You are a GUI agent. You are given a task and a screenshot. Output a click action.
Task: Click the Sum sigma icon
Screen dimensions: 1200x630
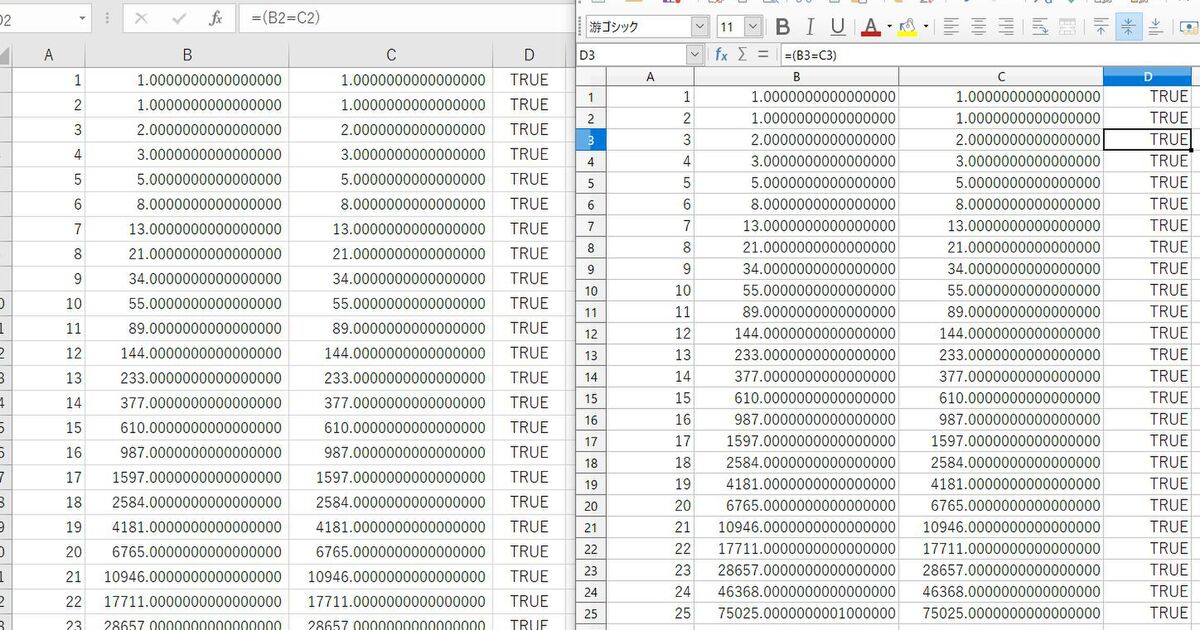[742, 55]
